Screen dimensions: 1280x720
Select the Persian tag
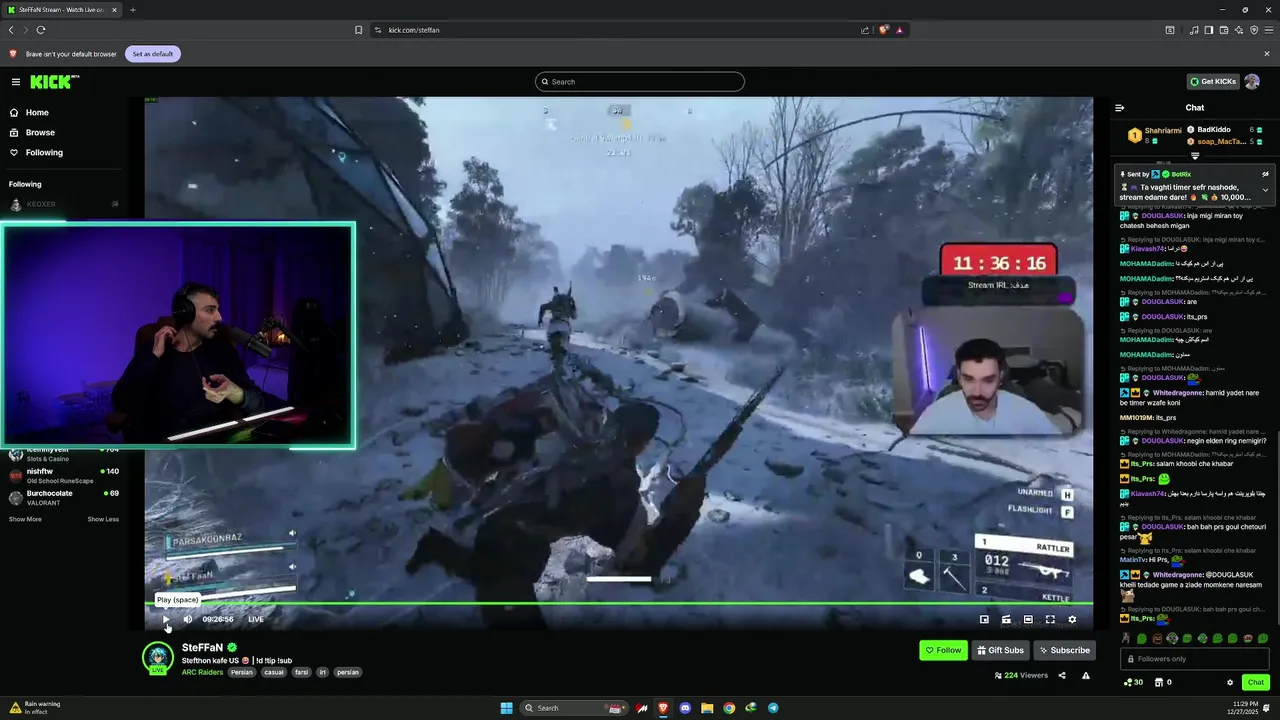242,672
